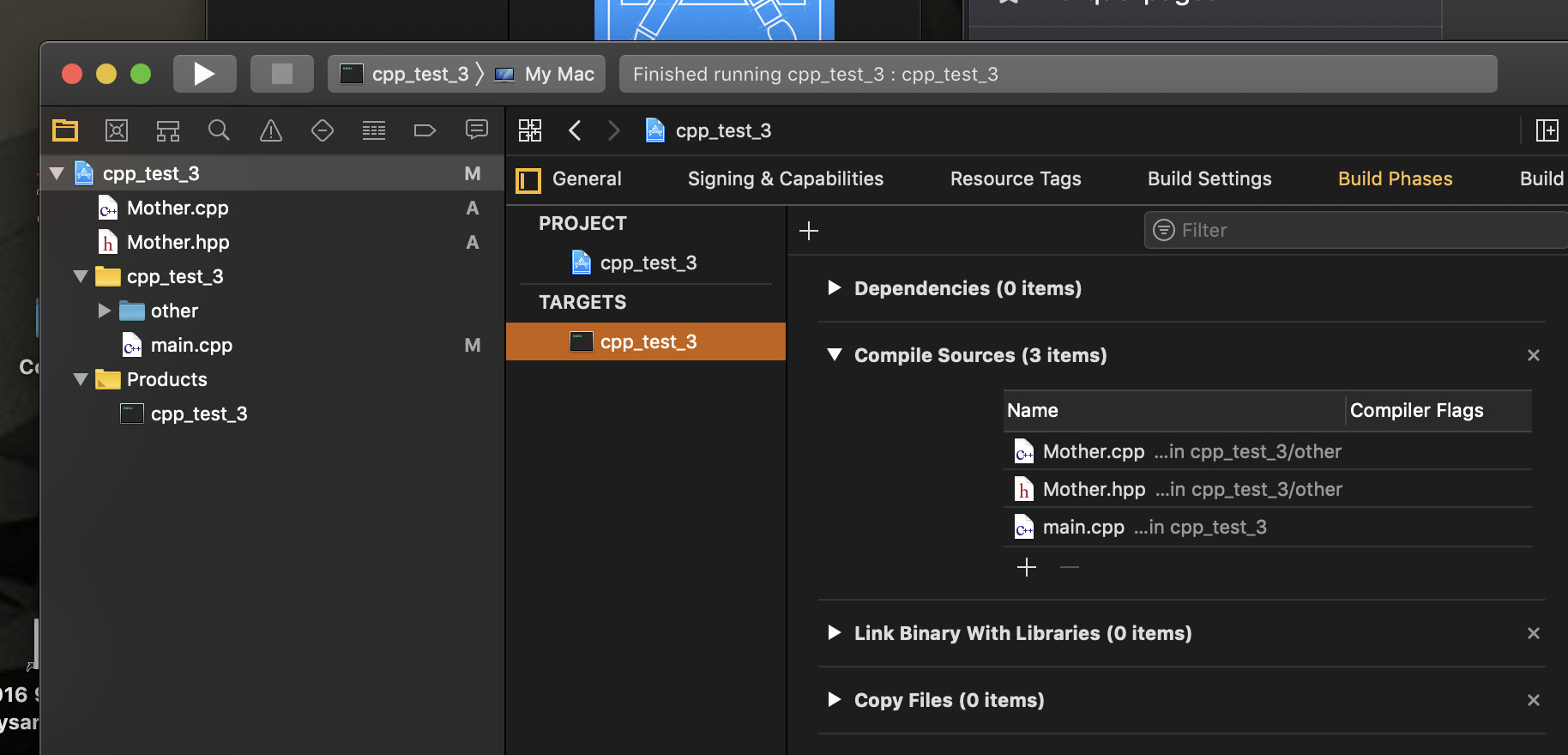Viewport: 1568px width, 755px height.
Task: Click the Compiler Flags column header
Action: pos(1439,410)
